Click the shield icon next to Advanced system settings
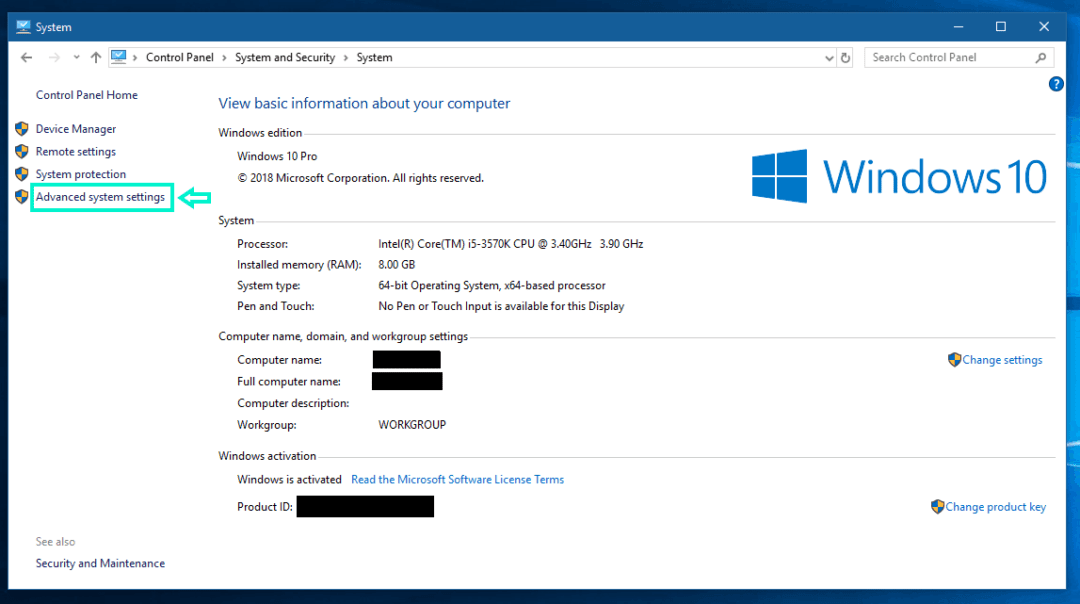Screen dimensions: 1080x604 (x=22, y=196)
